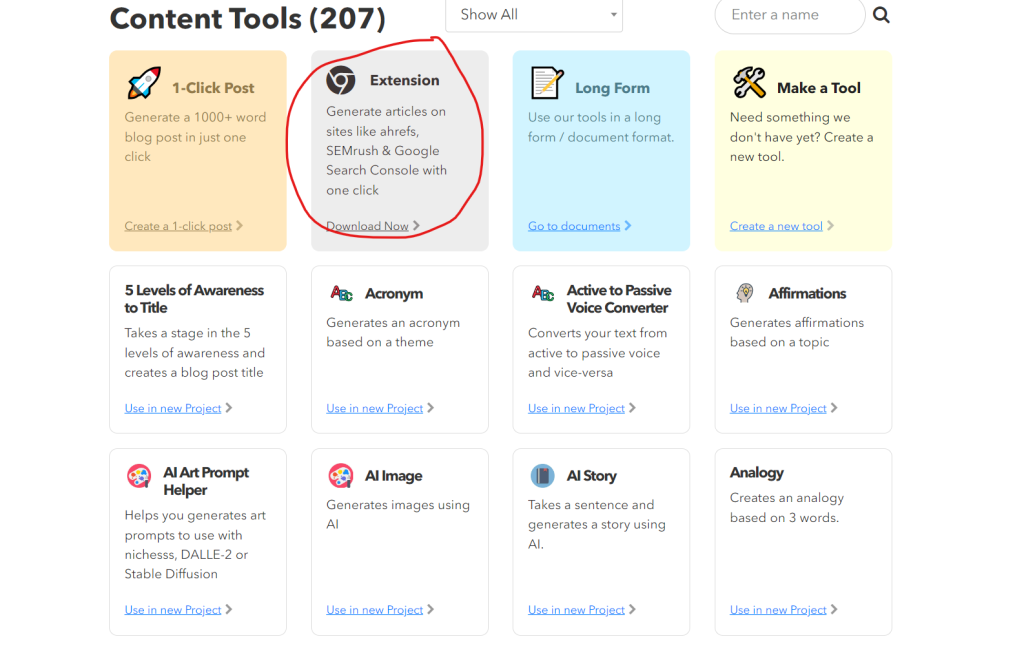Click the palette icon on AI Art Prompt Helper
This screenshot has width=1024, height=648.
[138, 476]
